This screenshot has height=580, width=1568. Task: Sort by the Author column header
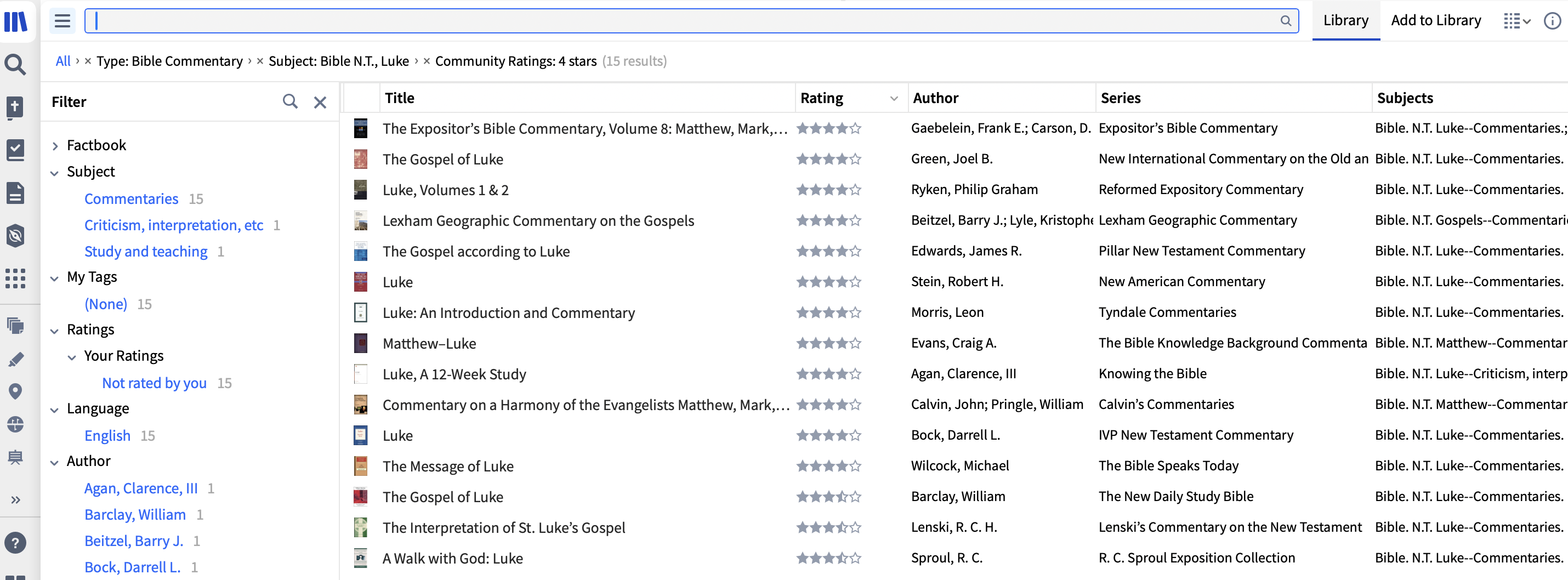(935, 98)
